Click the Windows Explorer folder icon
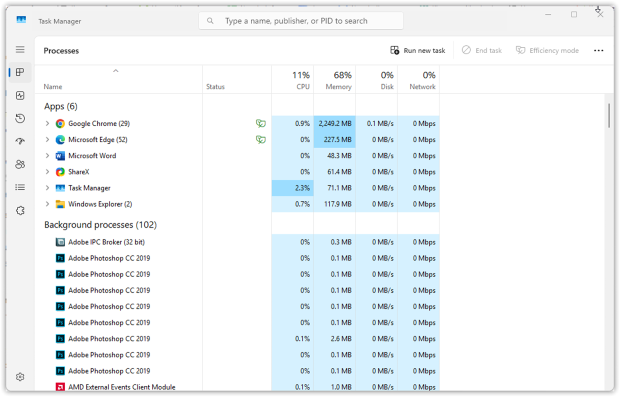The width and height of the screenshot is (620, 397). (x=60, y=204)
